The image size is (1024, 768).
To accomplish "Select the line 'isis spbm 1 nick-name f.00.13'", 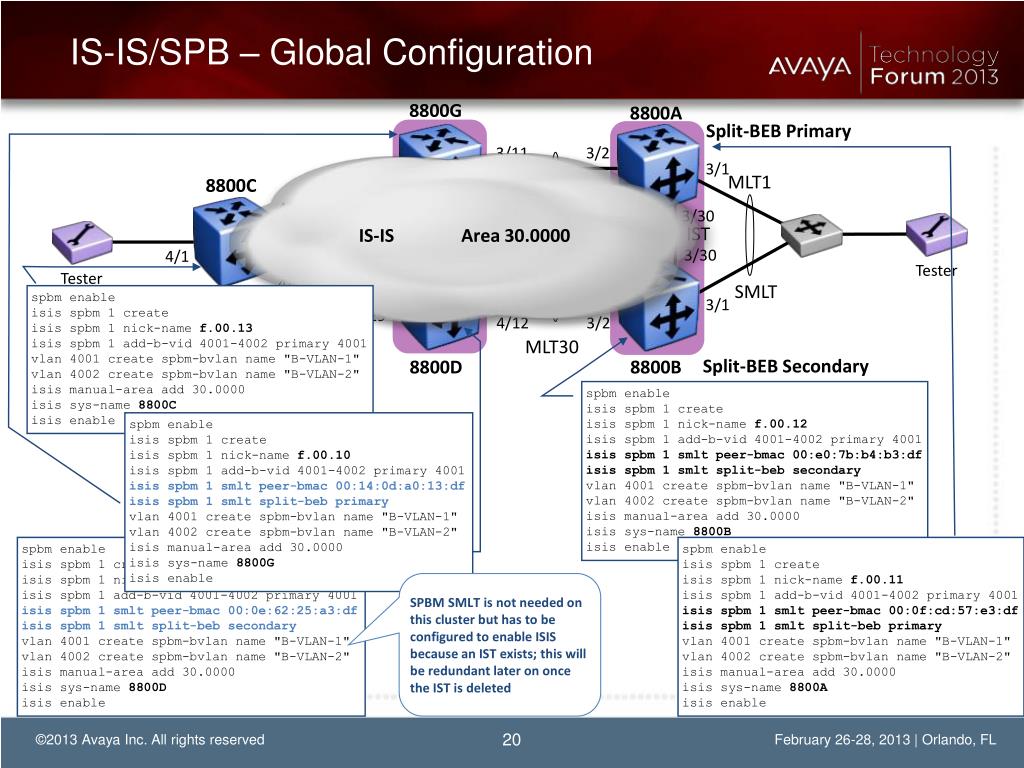I will (142, 328).
